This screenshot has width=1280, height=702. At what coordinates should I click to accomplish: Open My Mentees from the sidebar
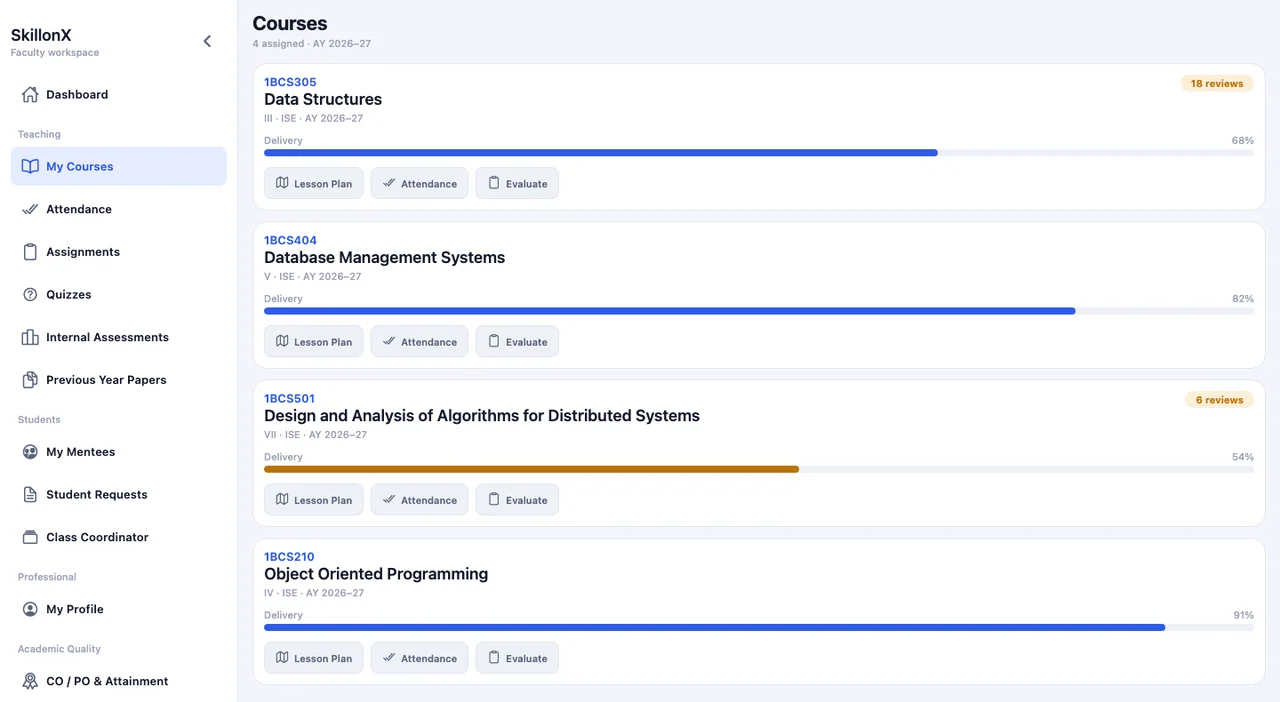(119, 452)
